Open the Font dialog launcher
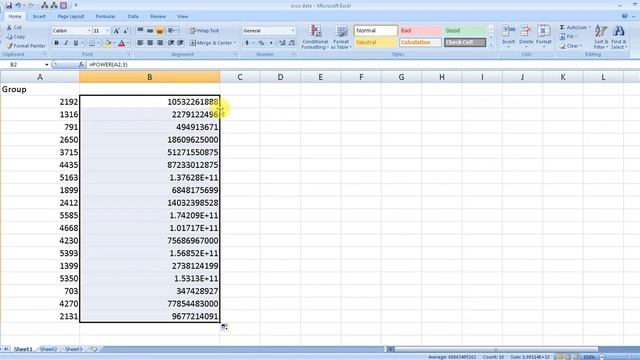 click(x=129, y=54)
